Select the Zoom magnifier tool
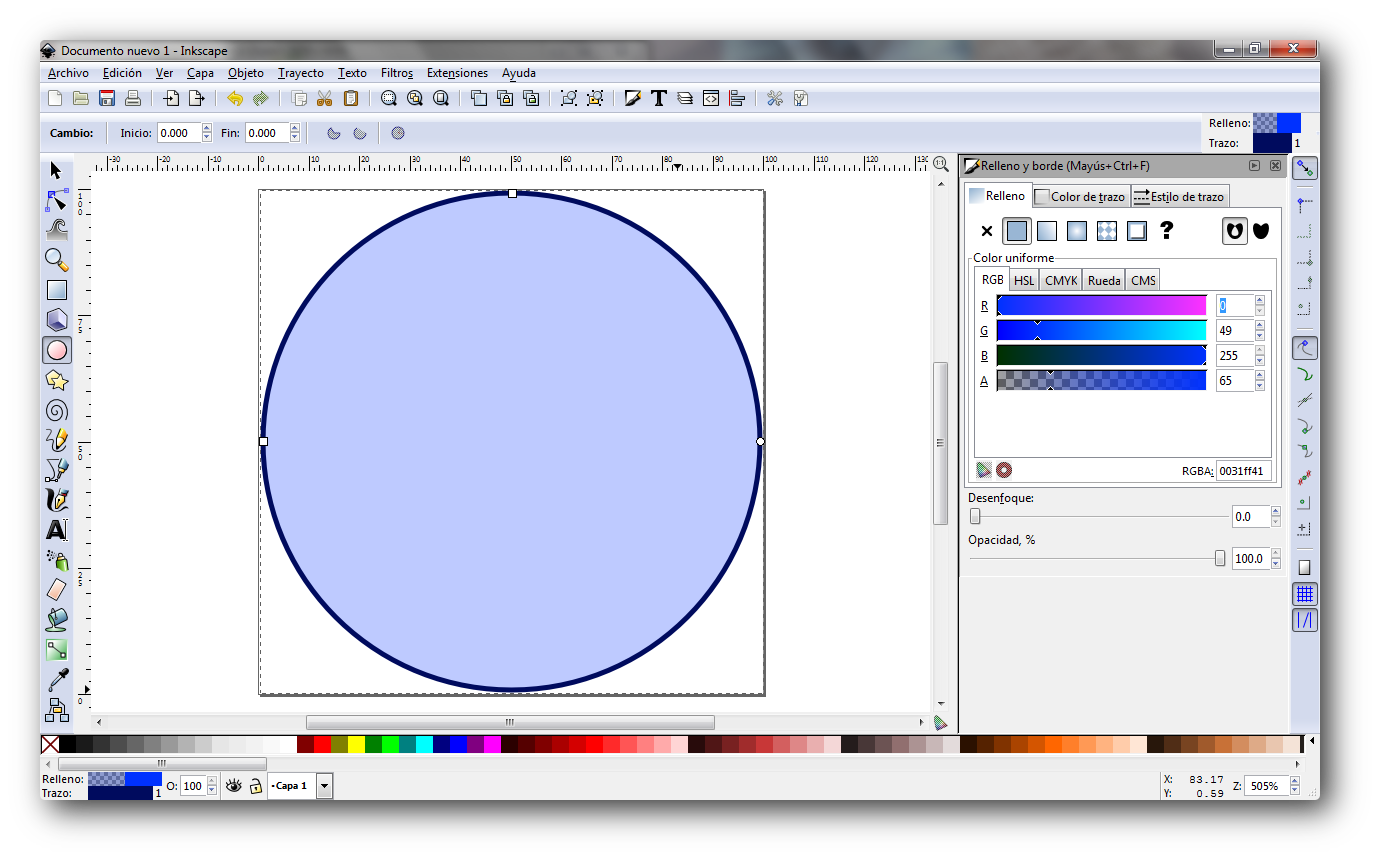 click(57, 260)
